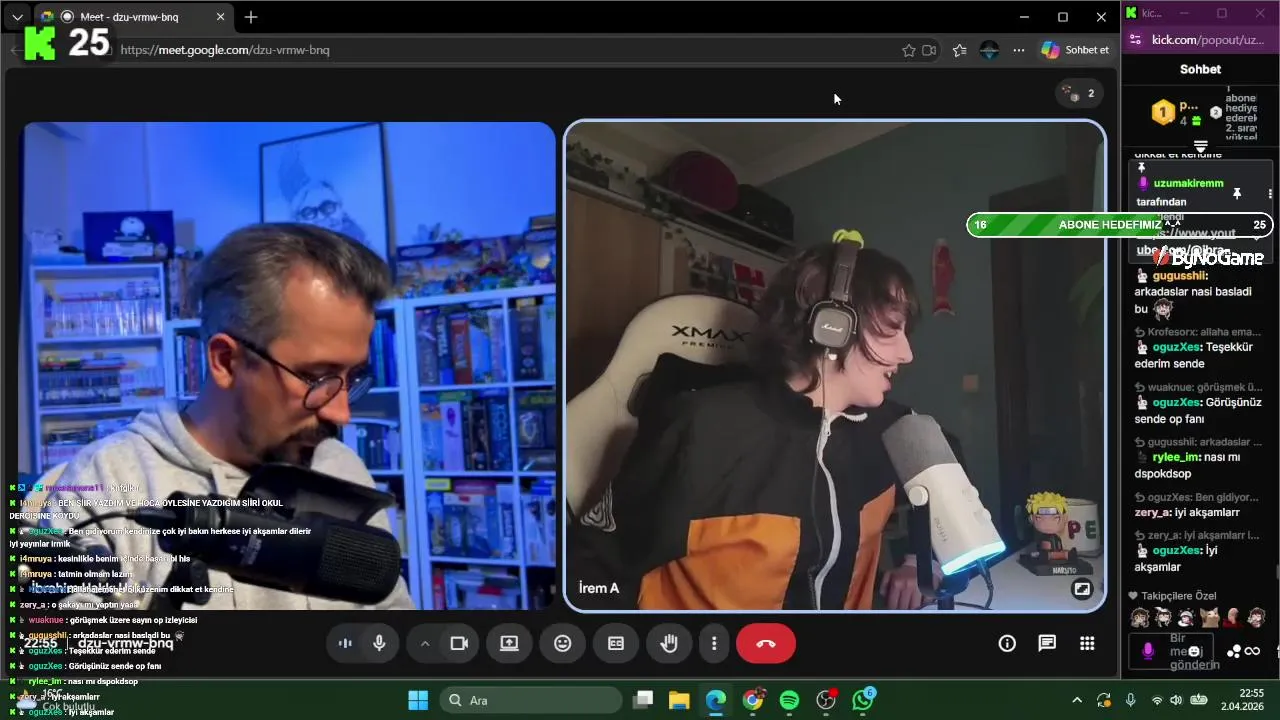This screenshot has width=1280, height=720.
Task: Start screen sharing with Present now
Action: (509, 644)
